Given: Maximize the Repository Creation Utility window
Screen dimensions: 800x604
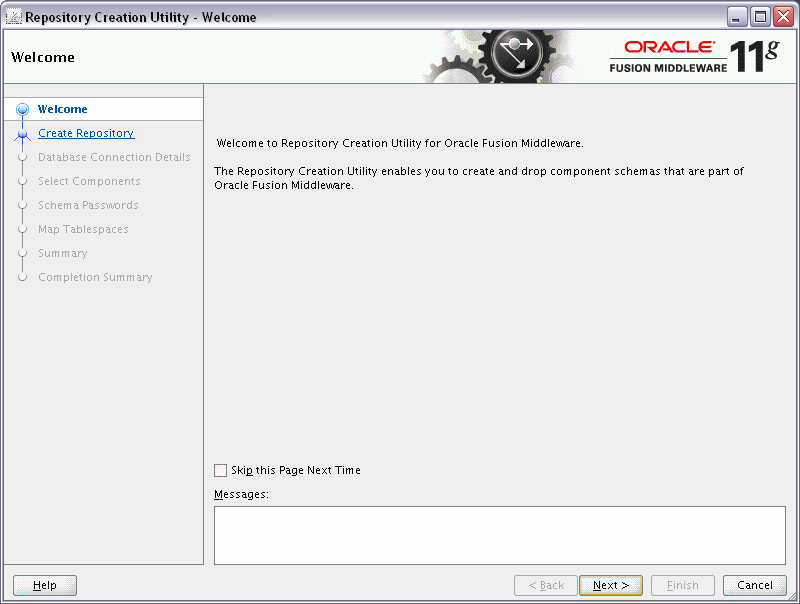Looking at the screenshot, I should pyautogui.click(x=759, y=16).
